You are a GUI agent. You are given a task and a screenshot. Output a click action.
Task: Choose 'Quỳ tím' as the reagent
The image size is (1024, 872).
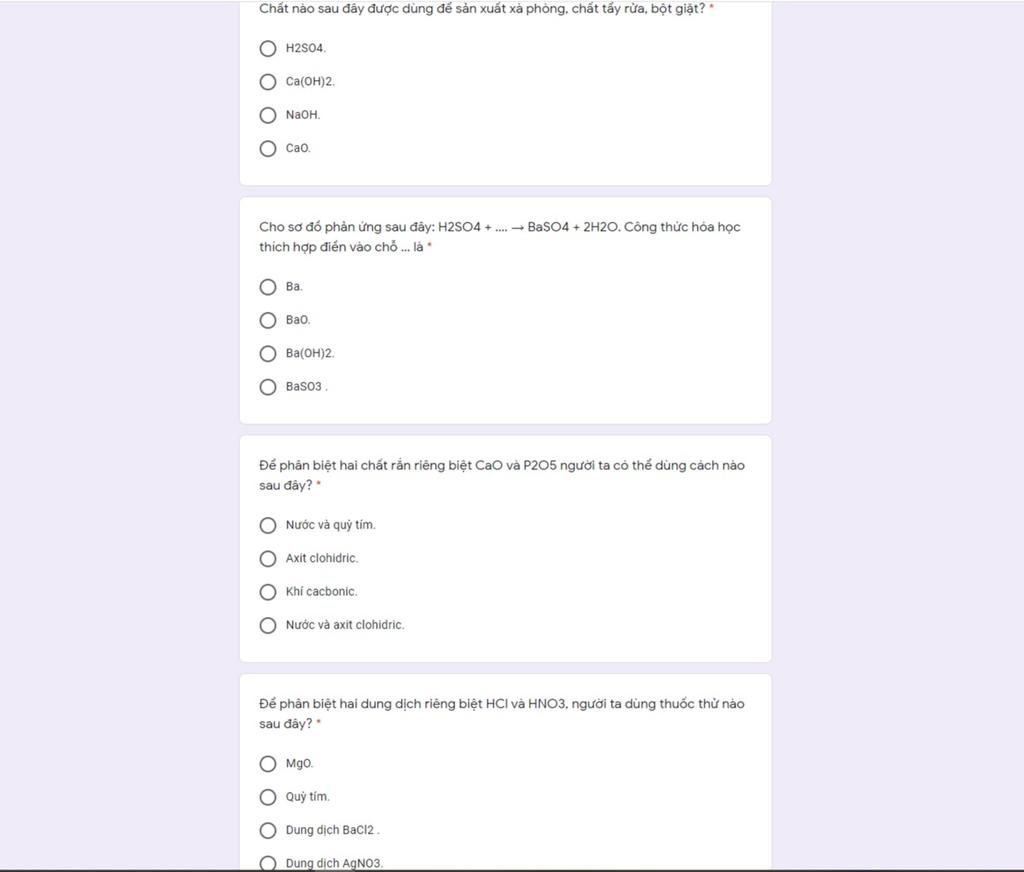tap(268, 797)
